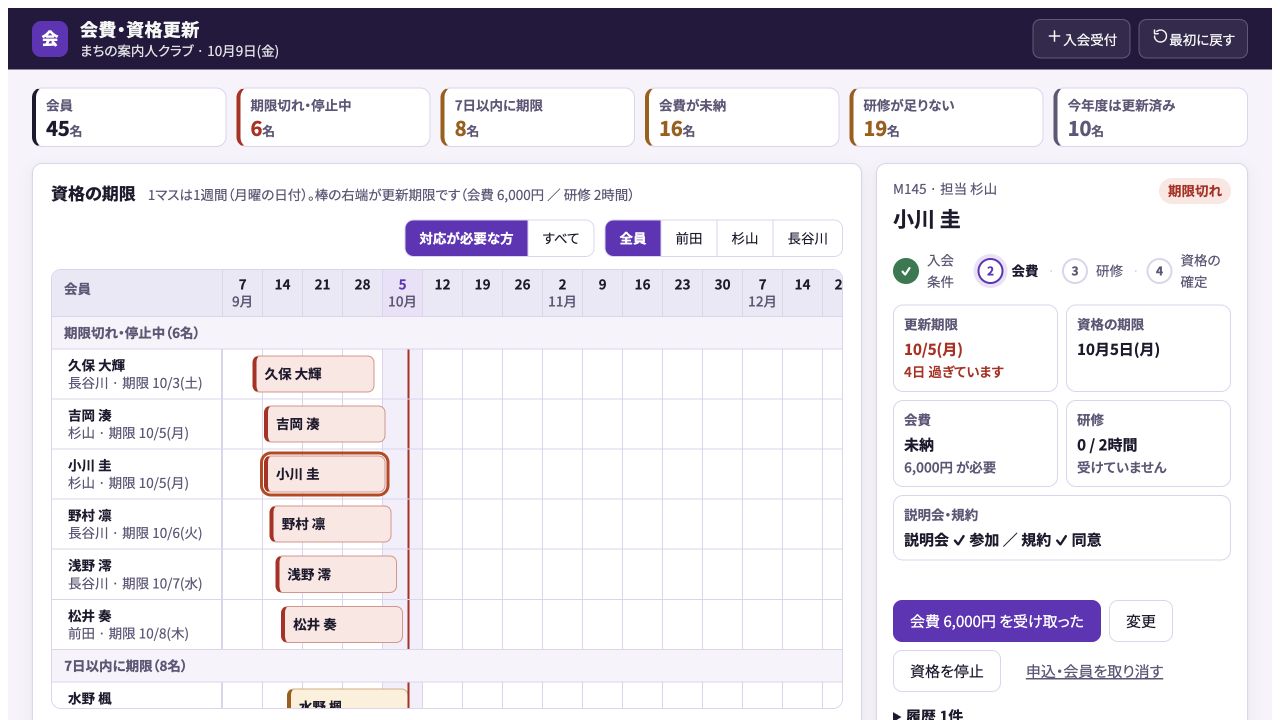This screenshot has height=720, width=1280.
Task: Click 会費 6,000円 を受け取った button
Action: (x=997, y=621)
